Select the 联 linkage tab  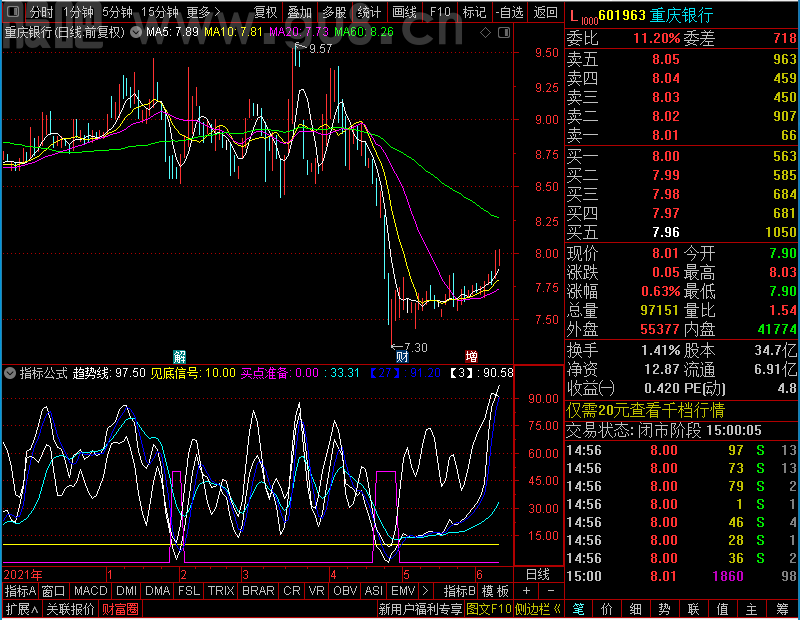click(693, 609)
